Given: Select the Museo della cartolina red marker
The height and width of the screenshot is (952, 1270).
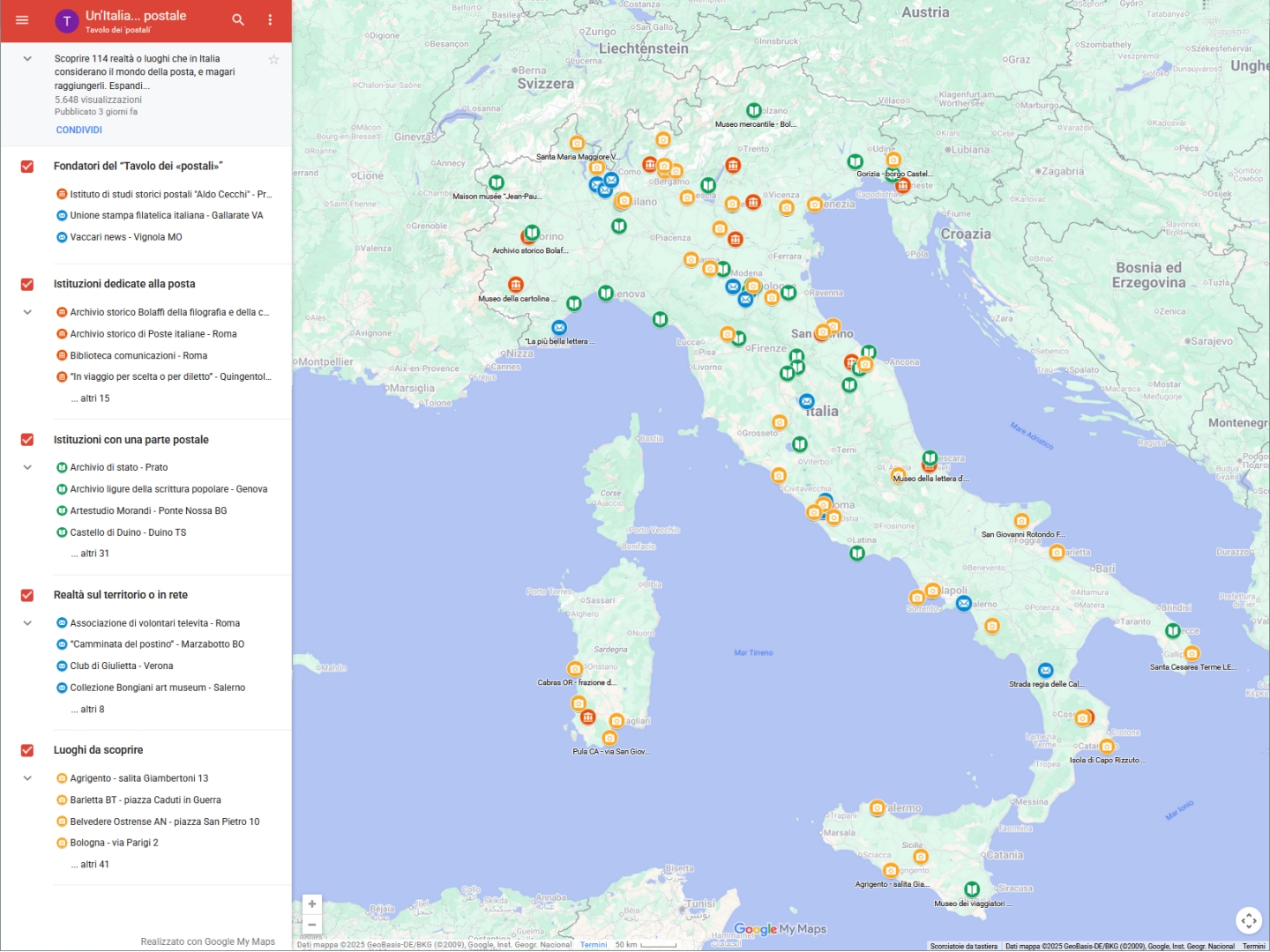Looking at the screenshot, I should [x=516, y=285].
